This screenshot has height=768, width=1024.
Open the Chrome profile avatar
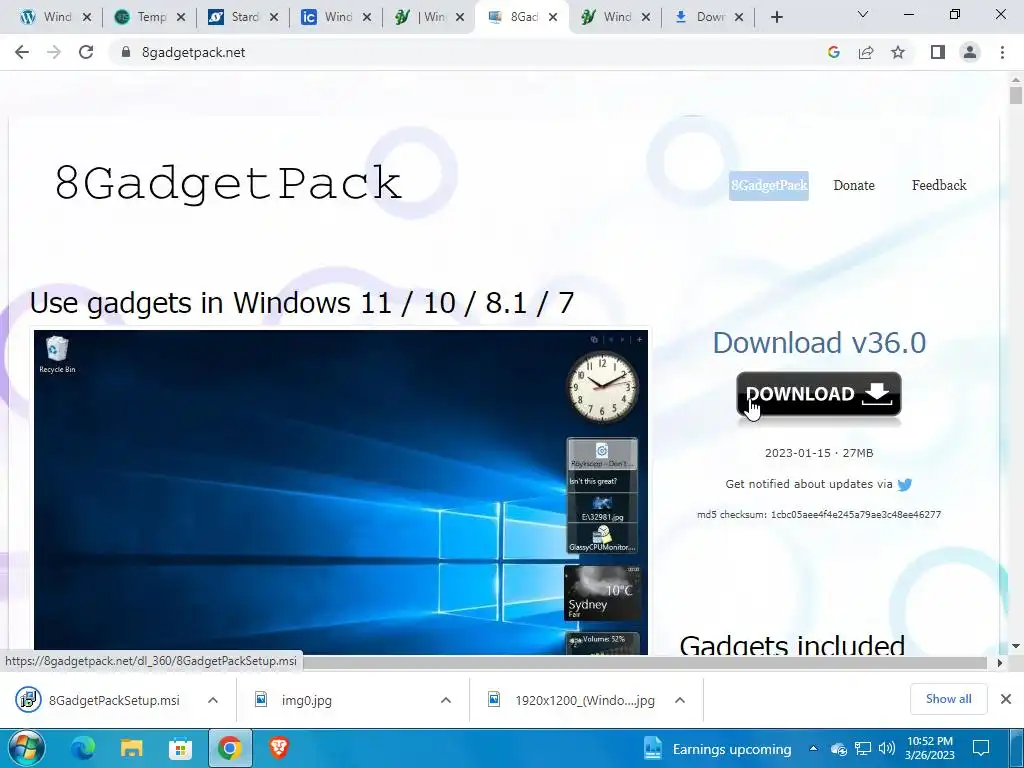tap(970, 52)
